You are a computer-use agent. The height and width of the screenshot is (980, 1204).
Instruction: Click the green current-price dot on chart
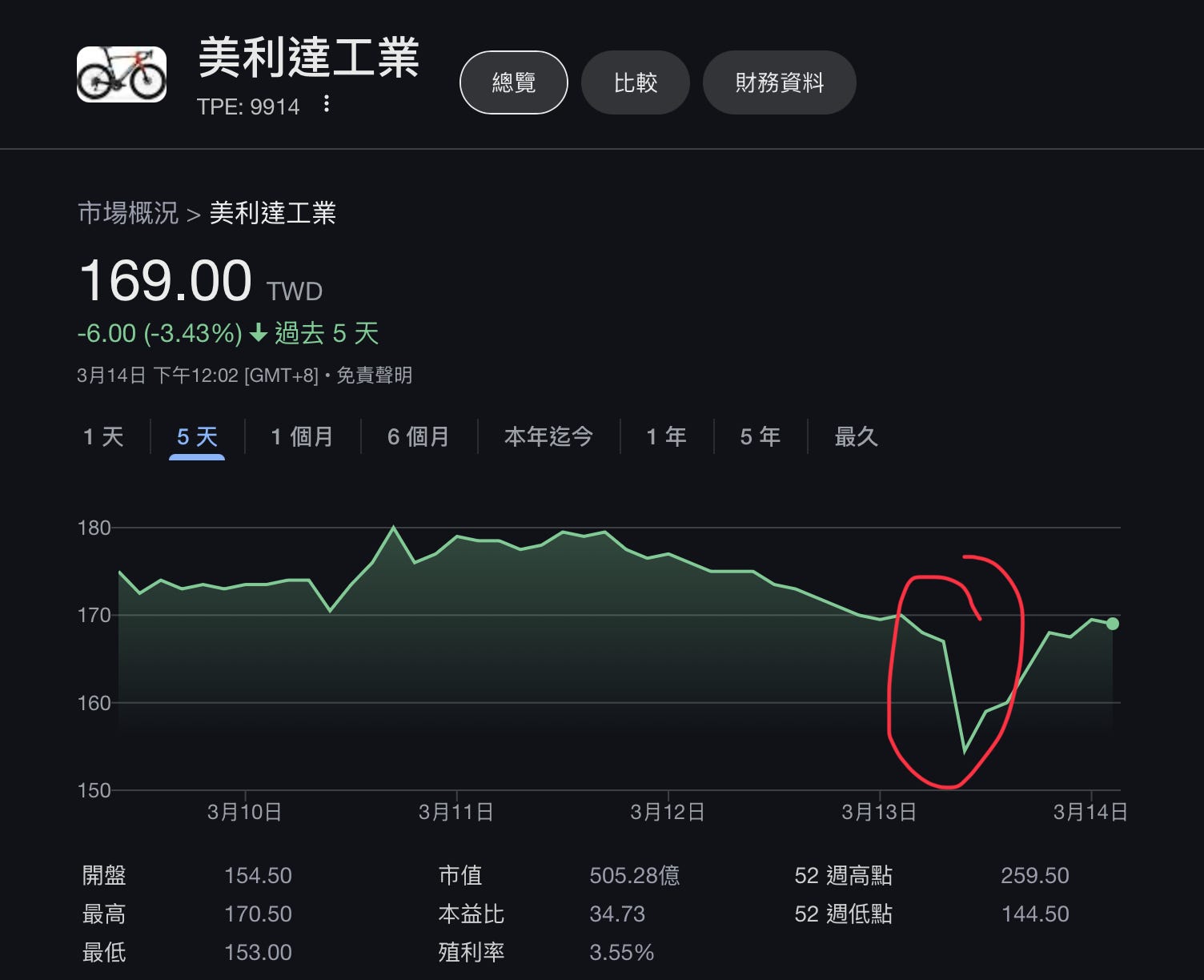click(x=1112, y=624)
